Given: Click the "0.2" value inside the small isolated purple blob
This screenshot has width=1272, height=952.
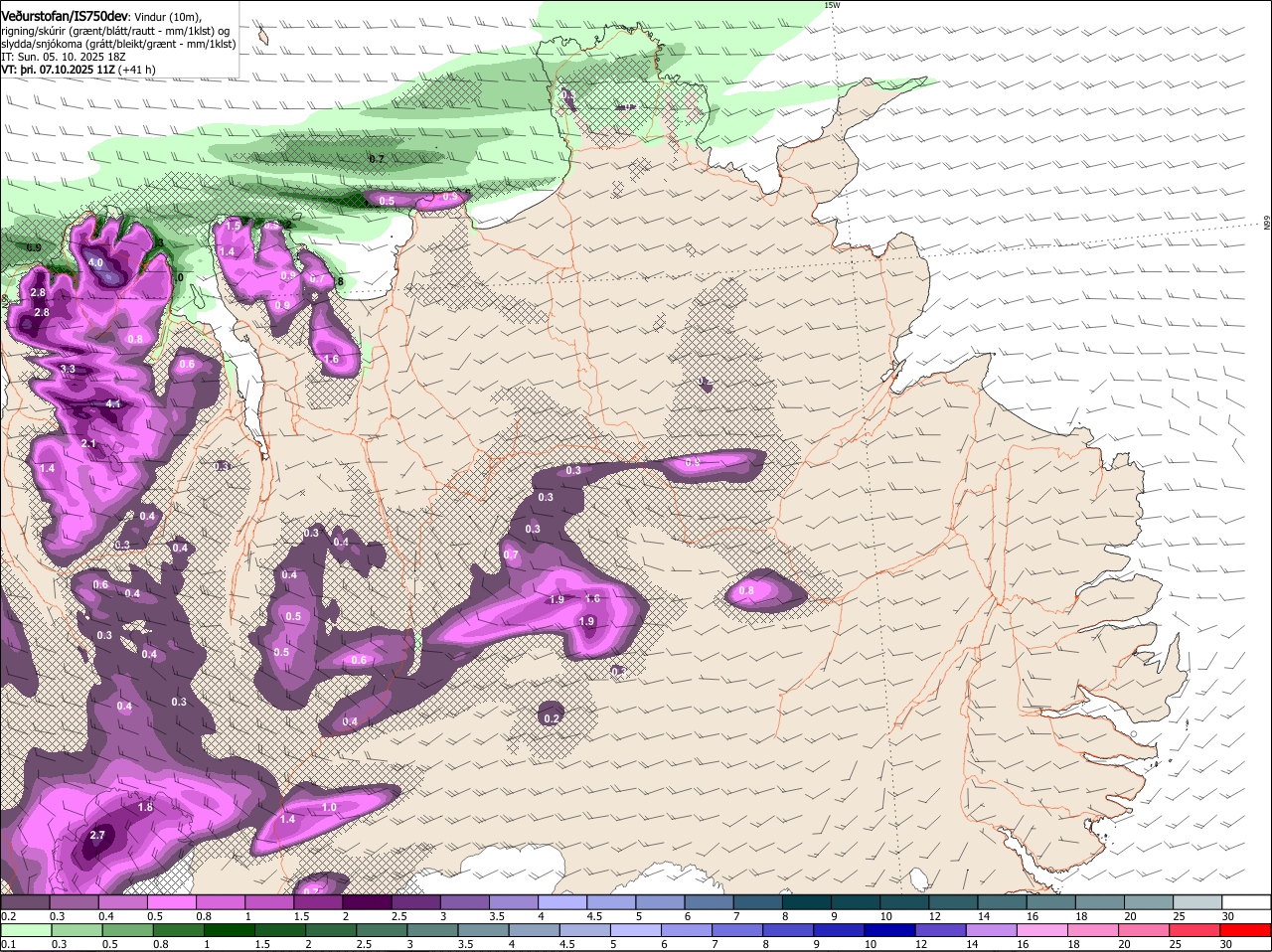Looking at the screenshot, I should pos(553,717).
